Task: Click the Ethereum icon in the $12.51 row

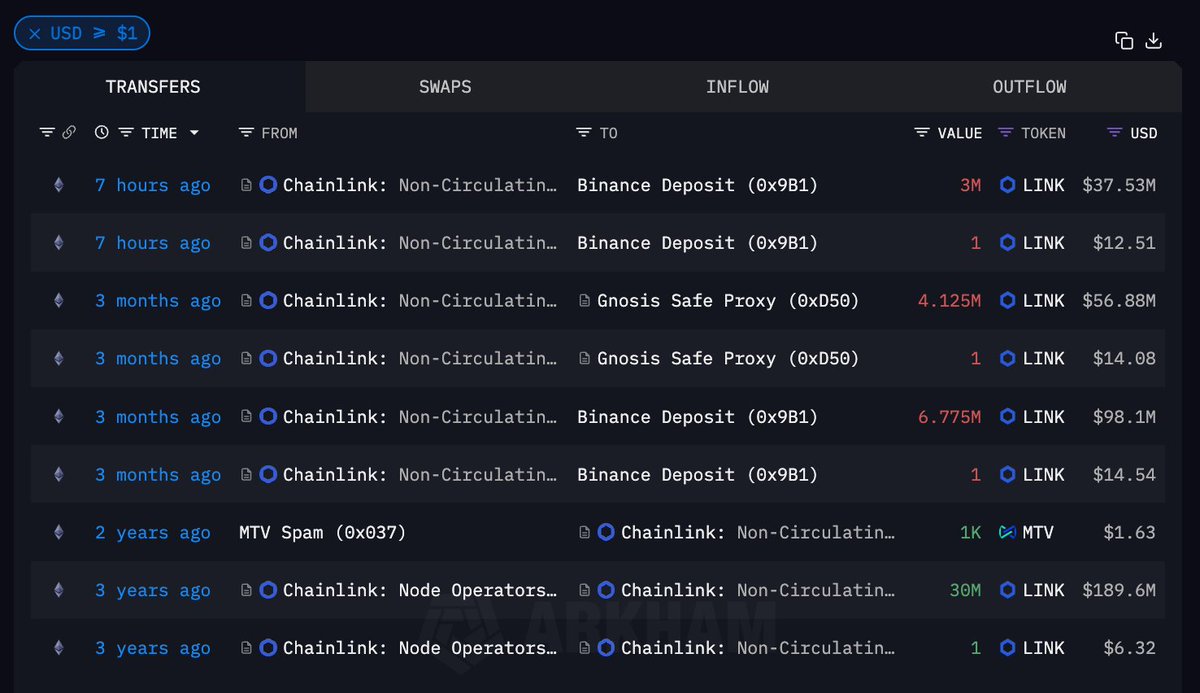Action: pos(58,243)
